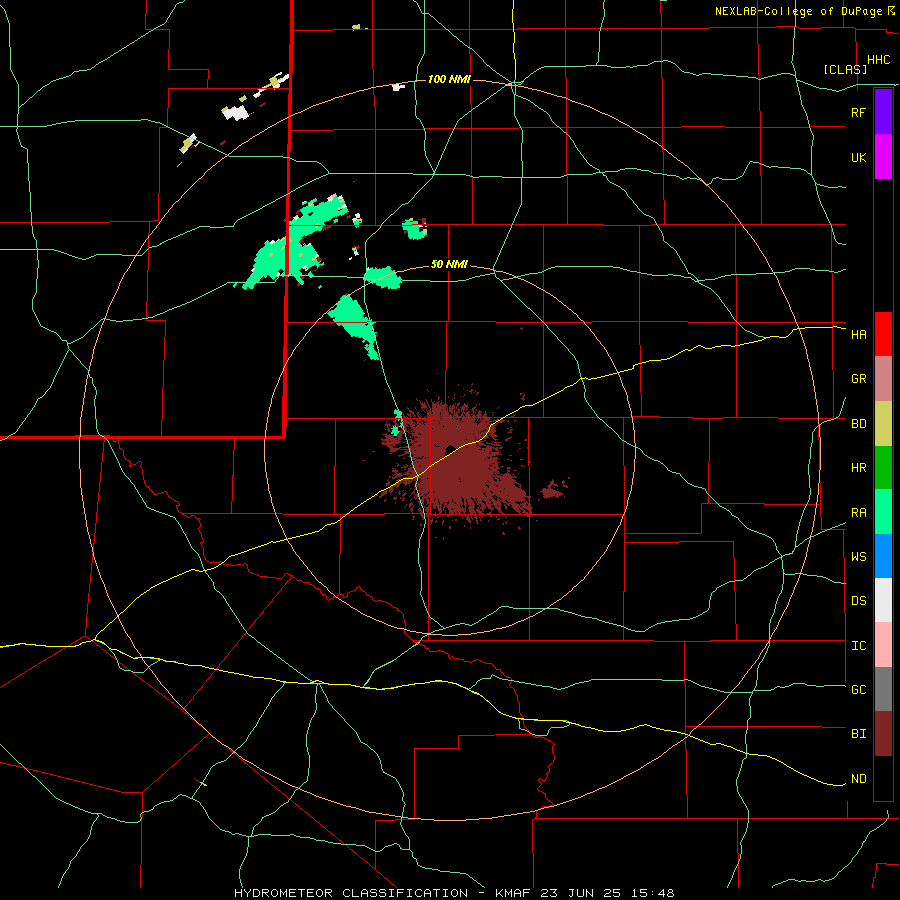Click the WS legend label

tap(858, 557)
